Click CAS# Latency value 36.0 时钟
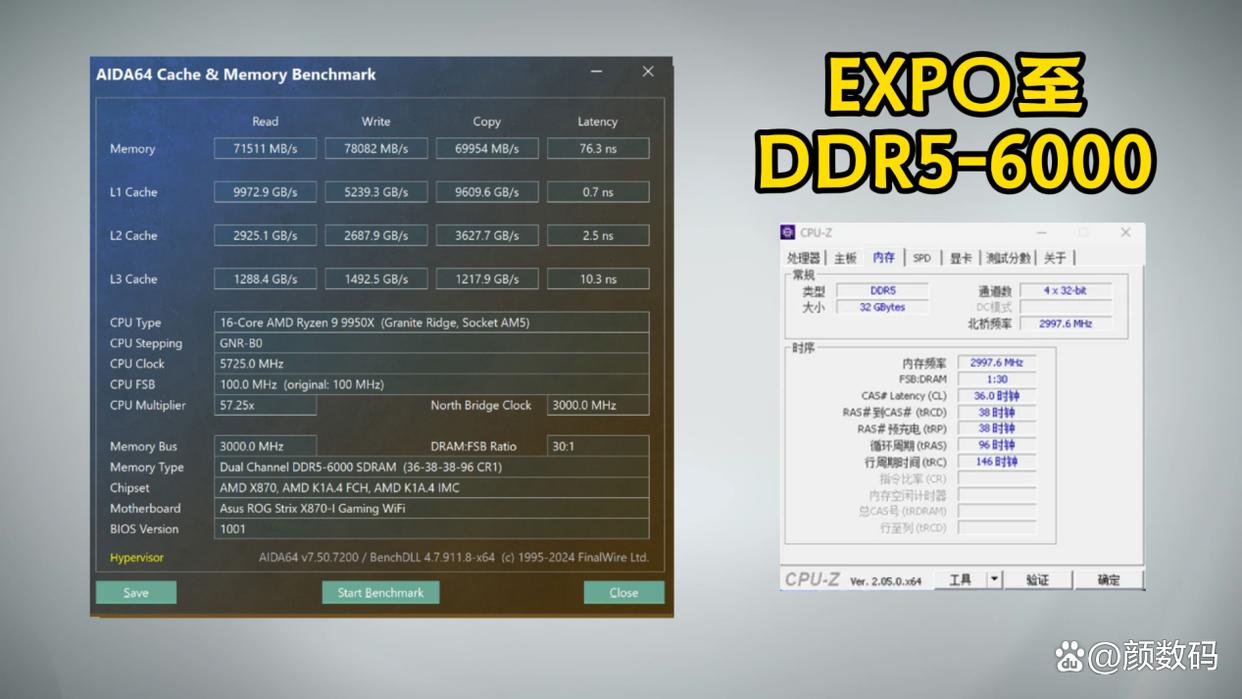Image resolution: width=1242 pixels, height=699 pixels. pyautogui.click(x=997, y=396)
